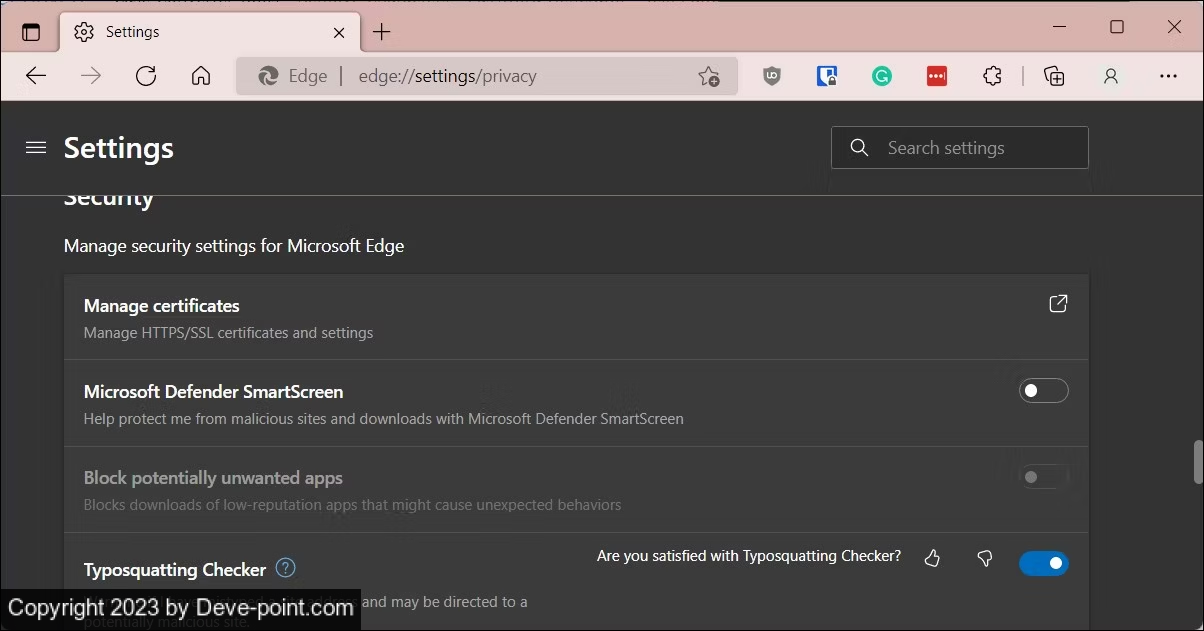Go to the home page
Screen dimensions: 1204x631
201,76
